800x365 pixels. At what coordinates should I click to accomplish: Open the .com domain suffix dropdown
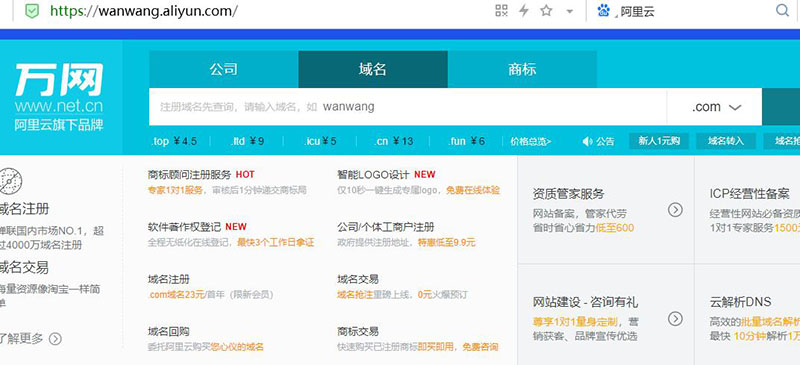[714, 107]
